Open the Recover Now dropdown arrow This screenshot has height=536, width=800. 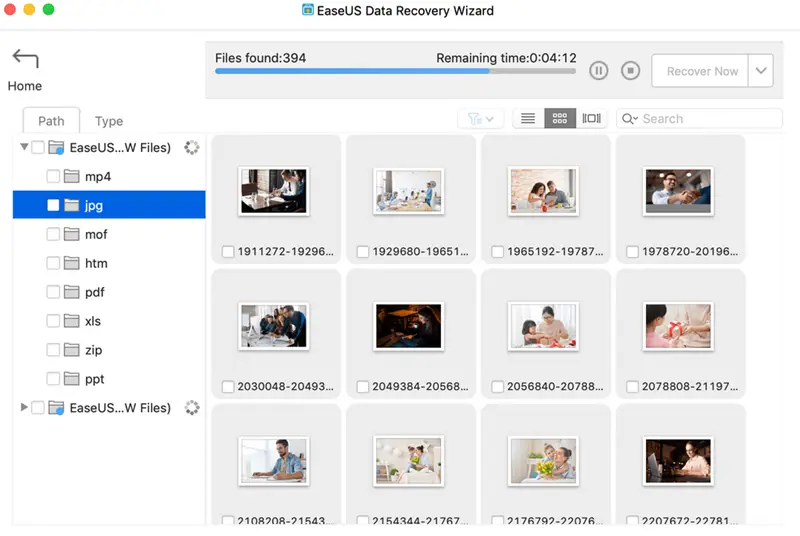tap(761, 71)
